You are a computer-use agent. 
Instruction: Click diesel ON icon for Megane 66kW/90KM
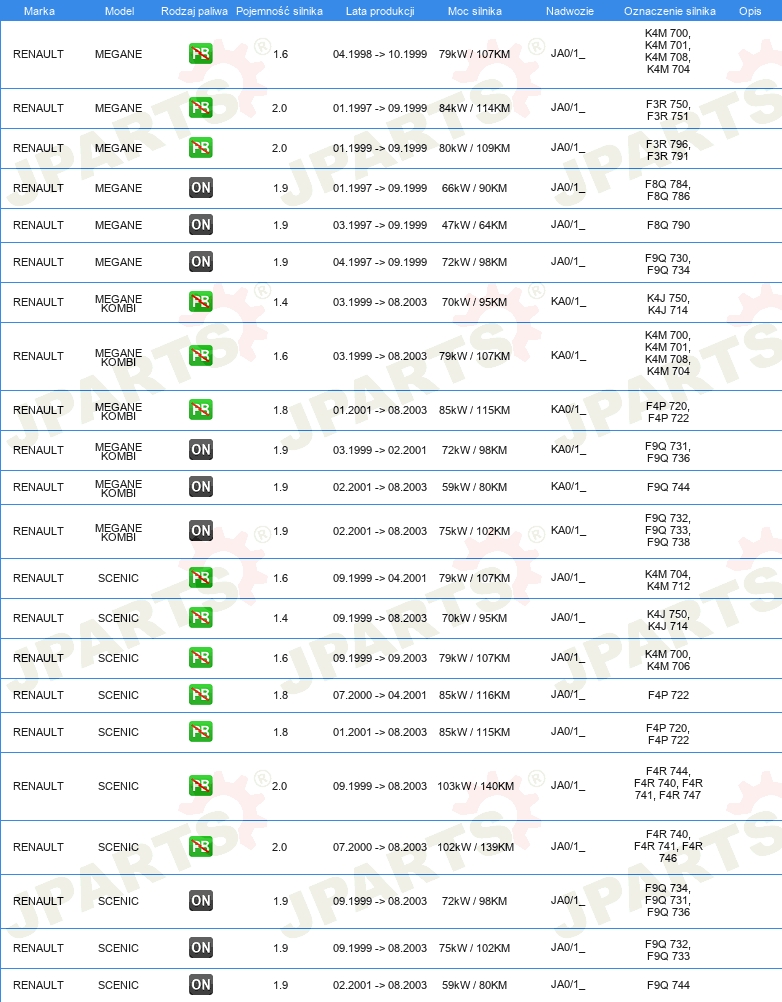click(x=201, y=187)
